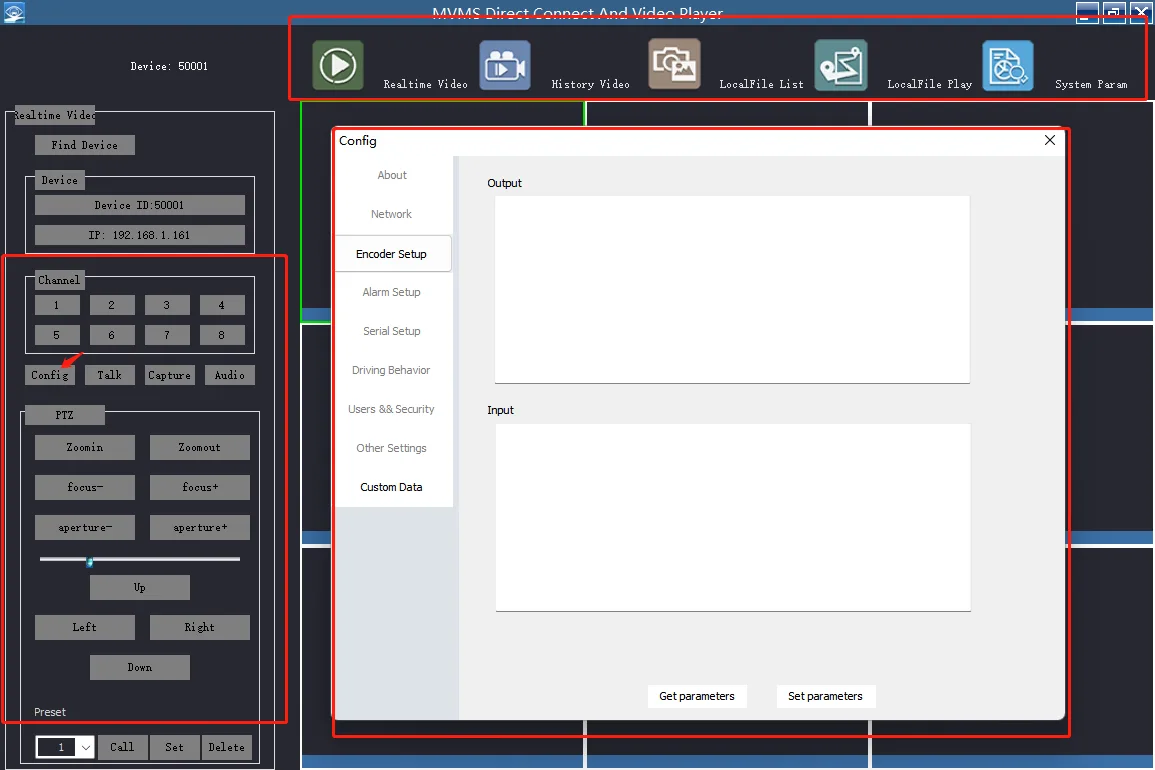Click the focus- button
Image resolution: width=1155 pixels, height=770 pixels.
[x=85, y=487]
